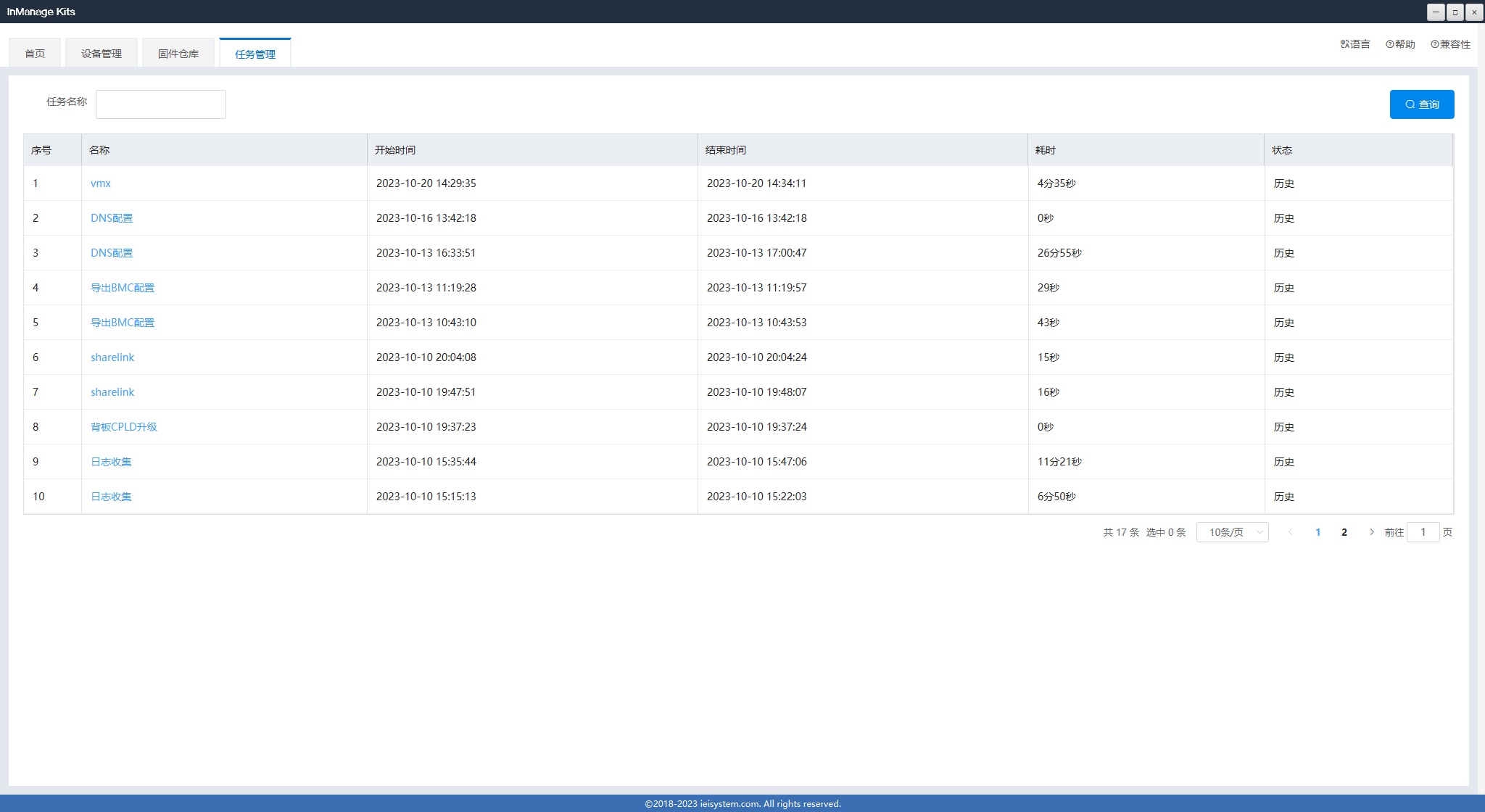The width and height of the screenshot is (1485, 812).
Task: Open the vmx task link
Action: point(101,183)
